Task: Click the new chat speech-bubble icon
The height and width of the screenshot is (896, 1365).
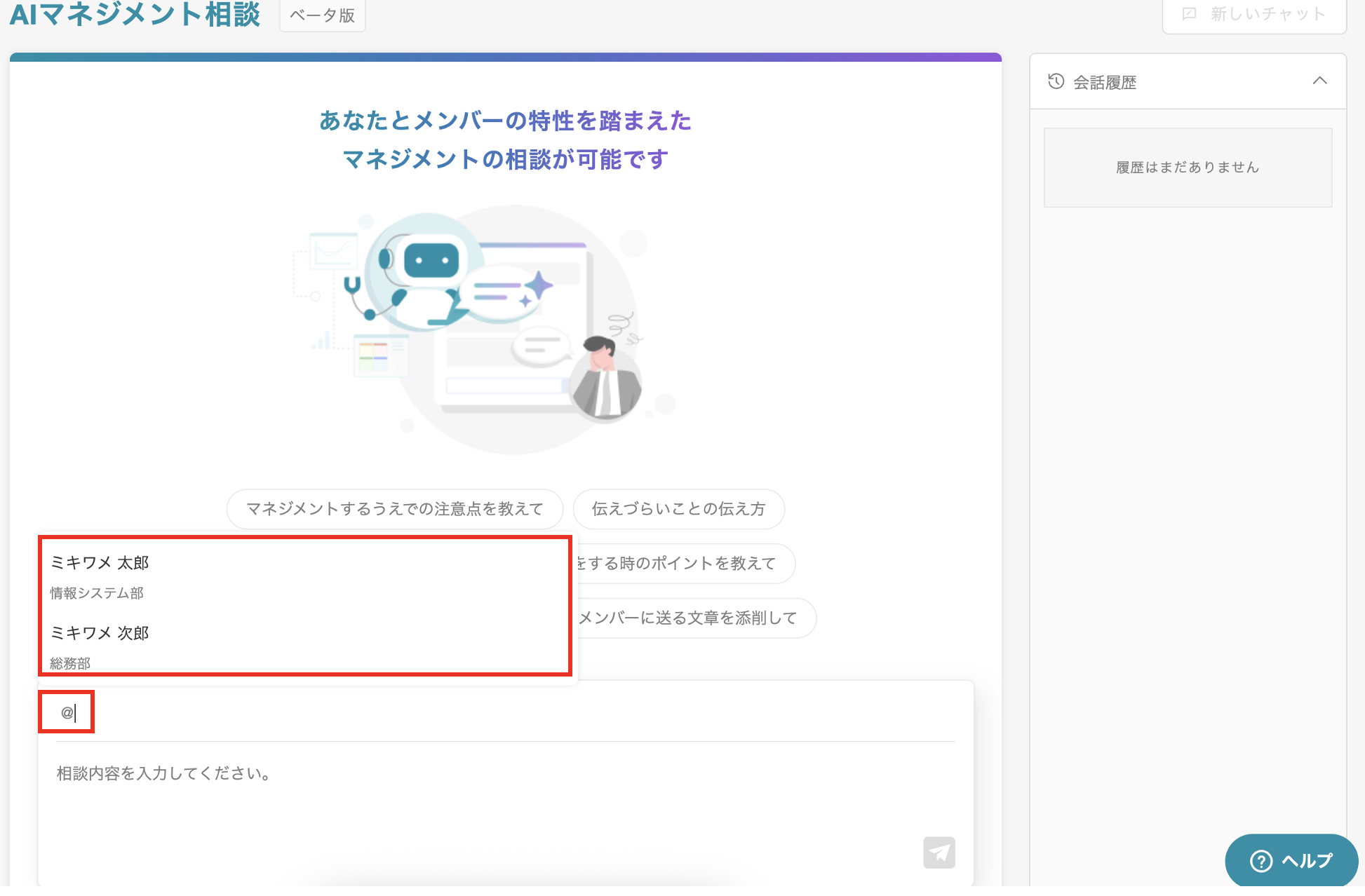Action: [1189, 14]
